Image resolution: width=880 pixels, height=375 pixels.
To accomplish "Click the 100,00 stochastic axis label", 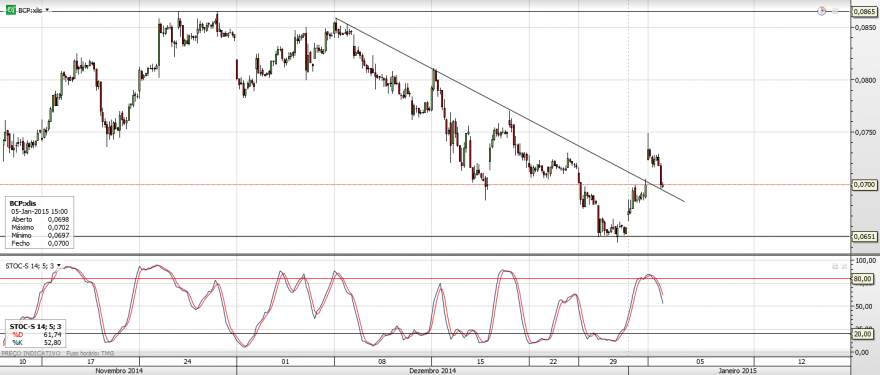I will [865, 260].
